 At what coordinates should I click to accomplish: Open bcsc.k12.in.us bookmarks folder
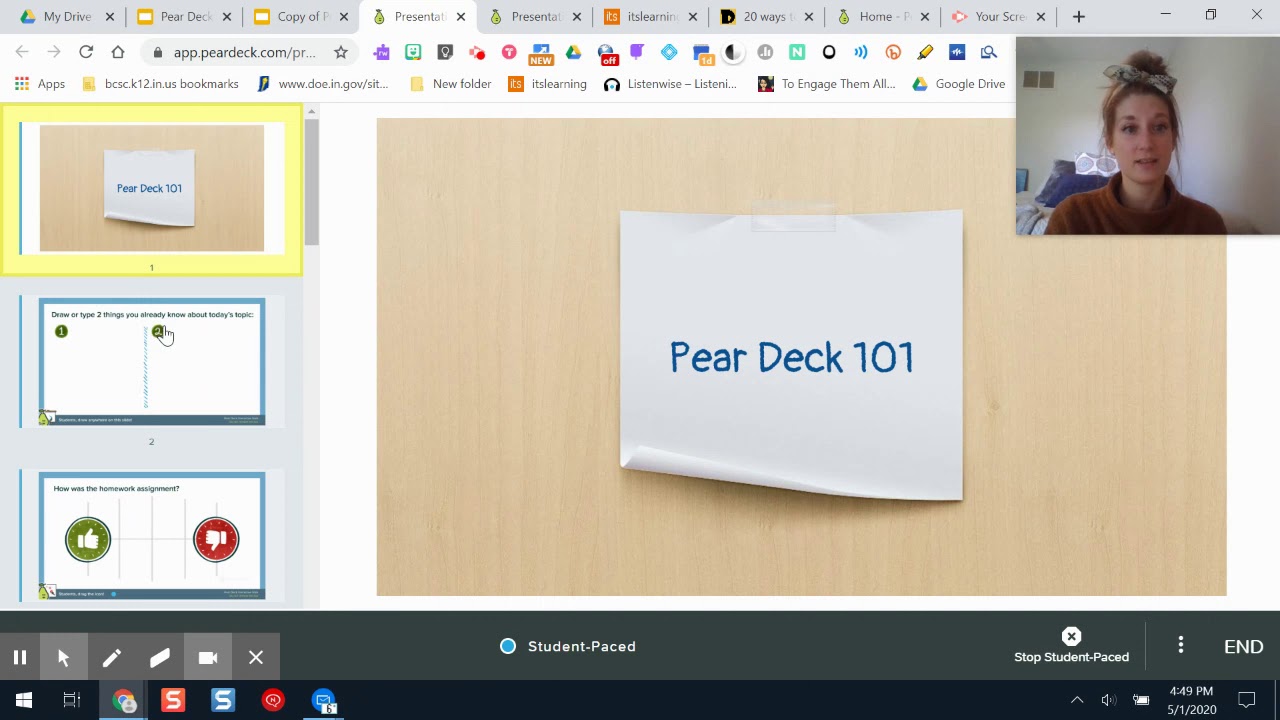(160, 84)
